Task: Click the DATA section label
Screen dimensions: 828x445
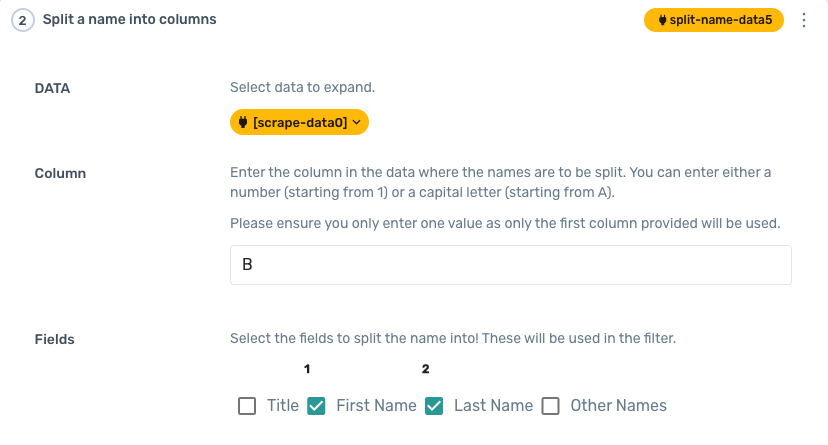Action: click(x=53, y=88)
